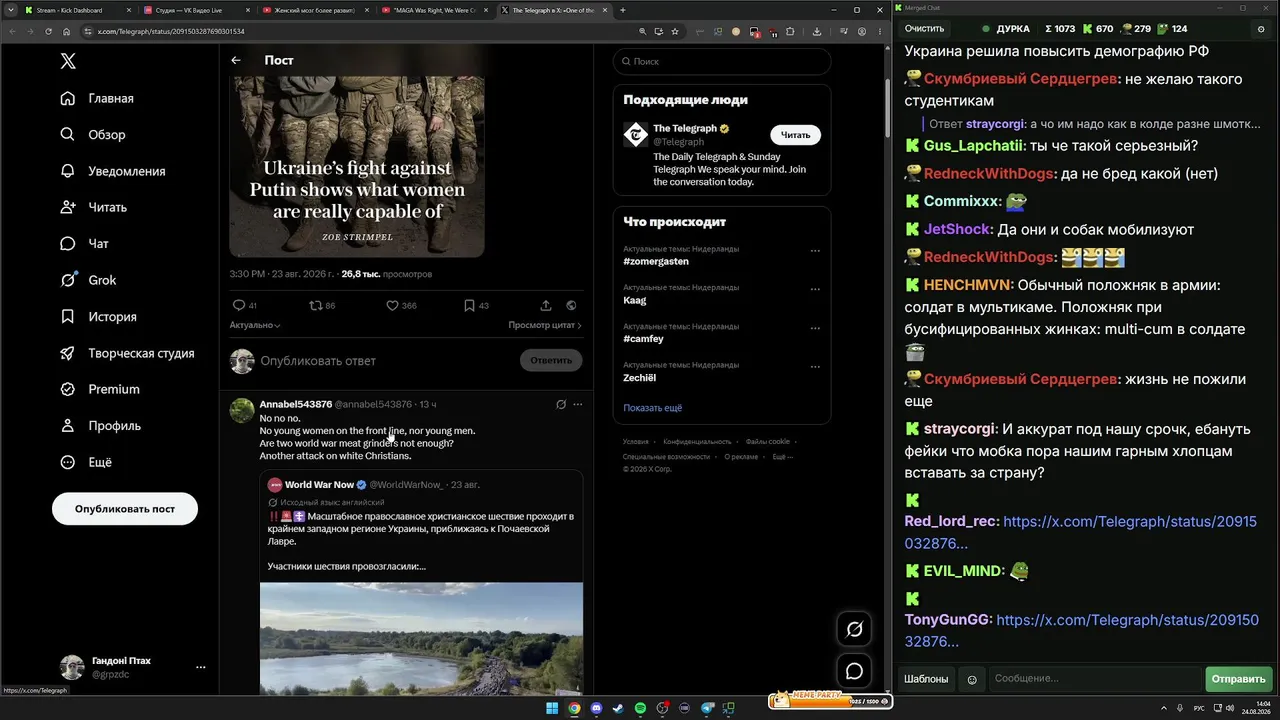The image size is (1280, 720).
Task: Click Показать ещё under trends
Action: click(x=653, y=408)
